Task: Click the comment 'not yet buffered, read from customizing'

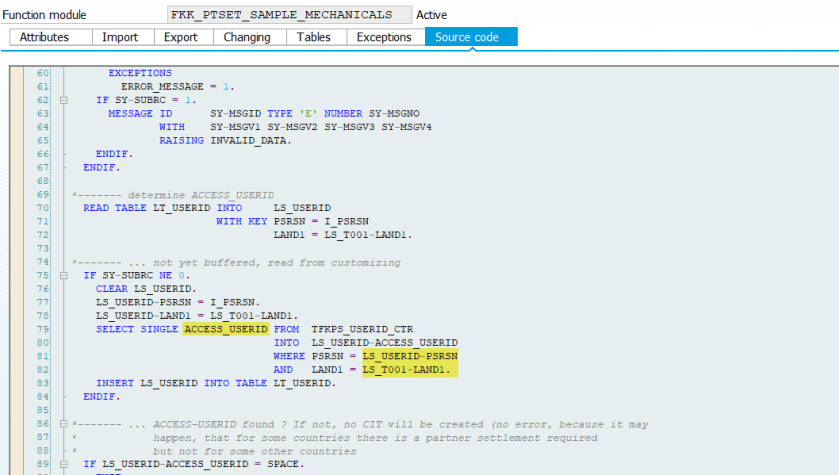Action: click(x=277, y=262)
